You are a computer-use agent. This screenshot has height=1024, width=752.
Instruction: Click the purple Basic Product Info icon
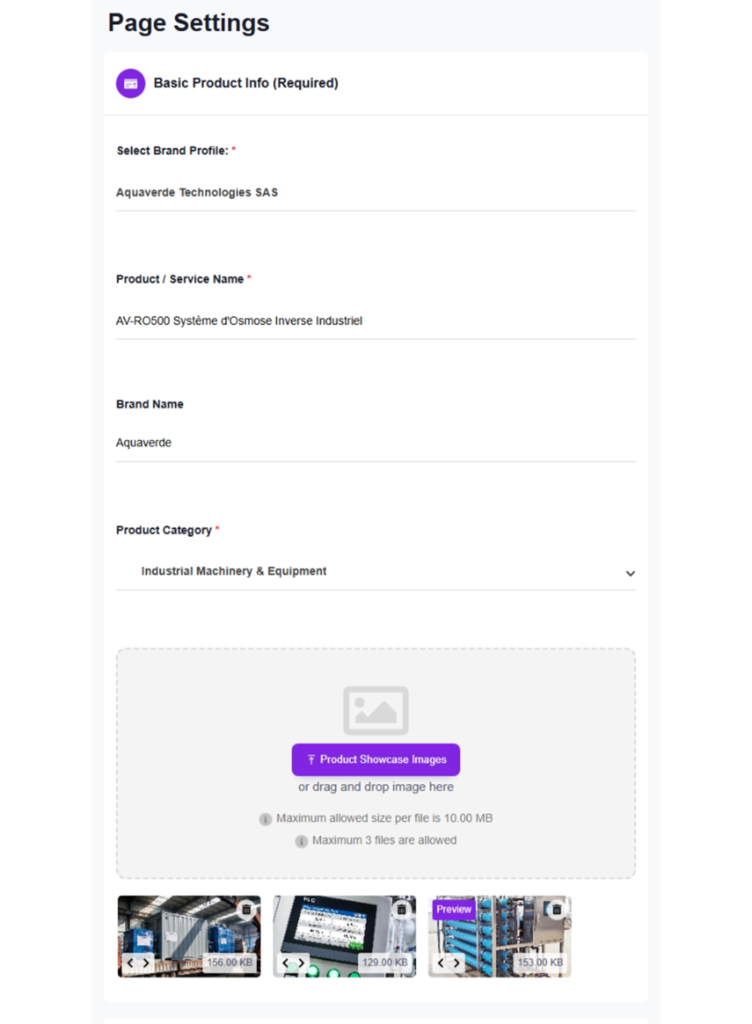coord(131,83)
